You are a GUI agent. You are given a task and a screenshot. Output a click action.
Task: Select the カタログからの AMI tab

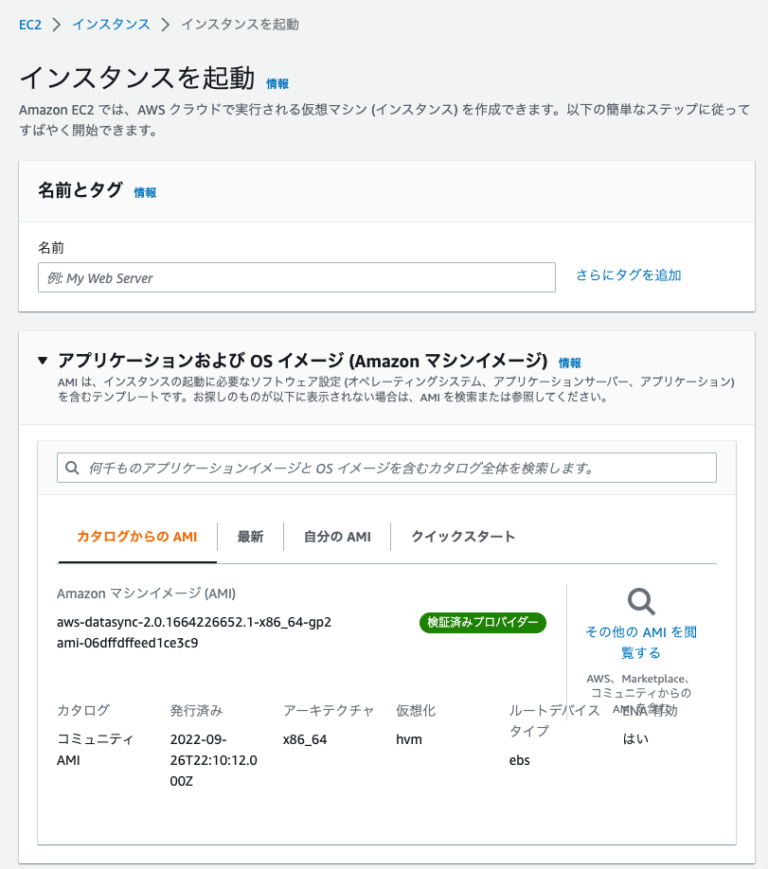(x=136, y=536)
